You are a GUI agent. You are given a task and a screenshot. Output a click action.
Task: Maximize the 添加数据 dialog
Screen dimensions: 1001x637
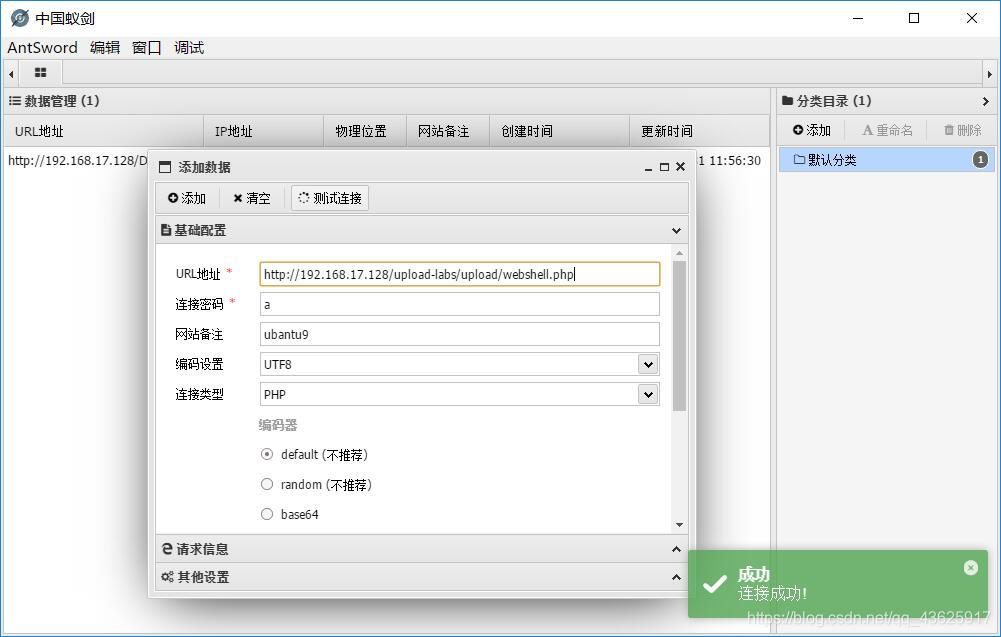(664, 167)
